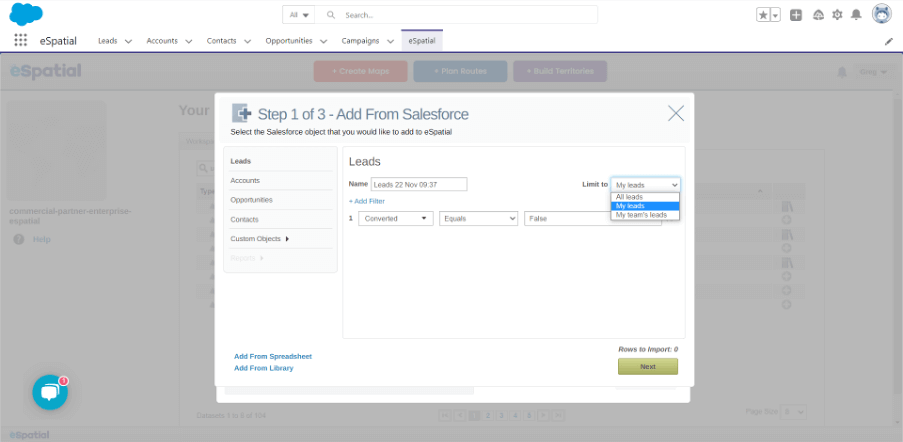The height and width of the screenshot is (442, 903).
Task: Open the user profile avatar
Action: pos(882,14)
